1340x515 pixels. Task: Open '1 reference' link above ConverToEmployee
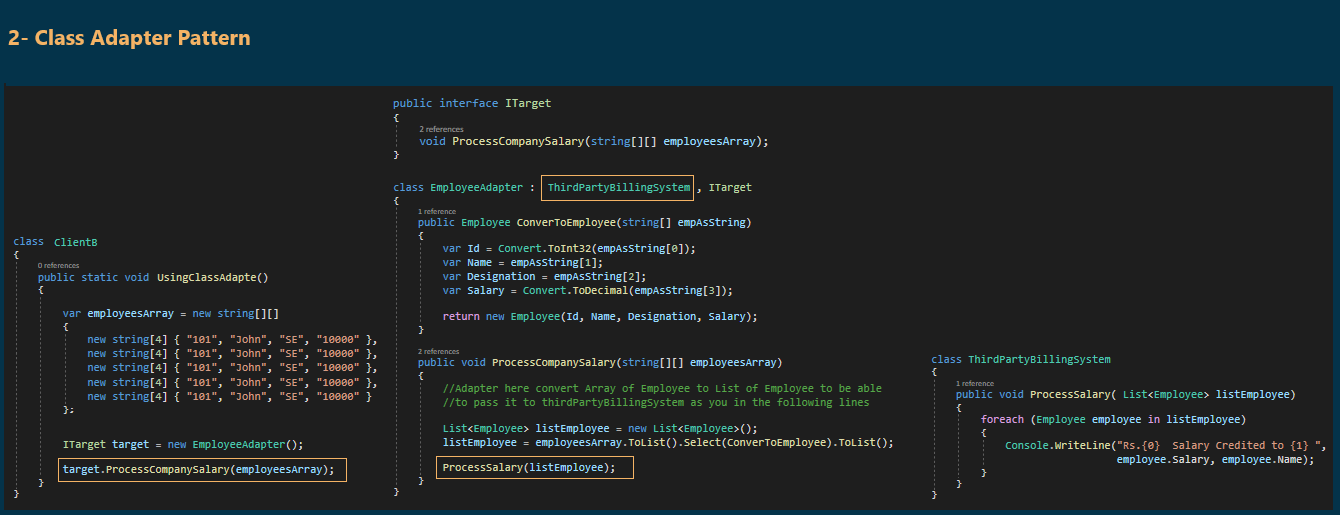coord(437,211)
